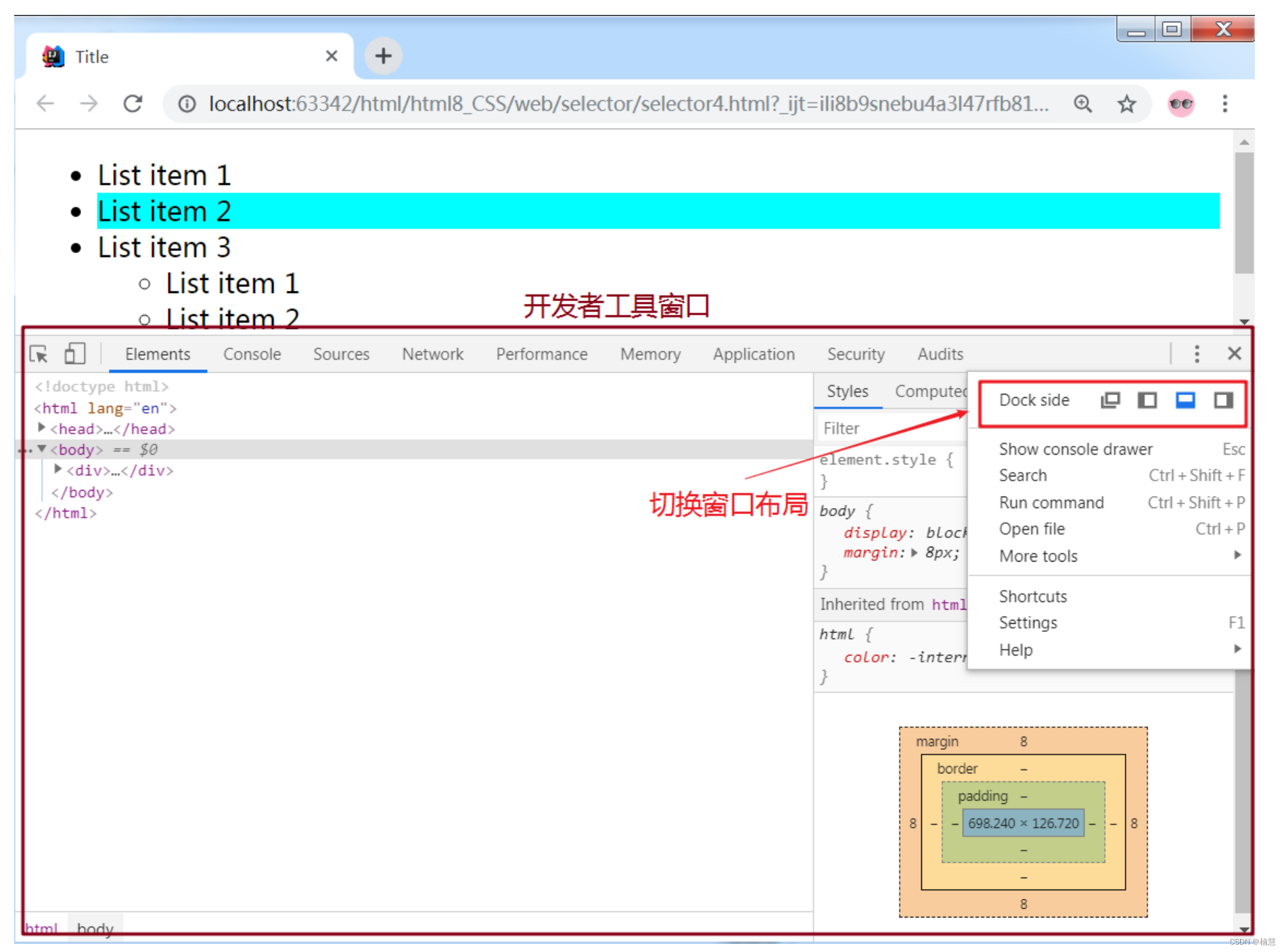Choose Run command menu item
The height and width of the screenshot is (952, 1286).
click(x=1109, y=503)
